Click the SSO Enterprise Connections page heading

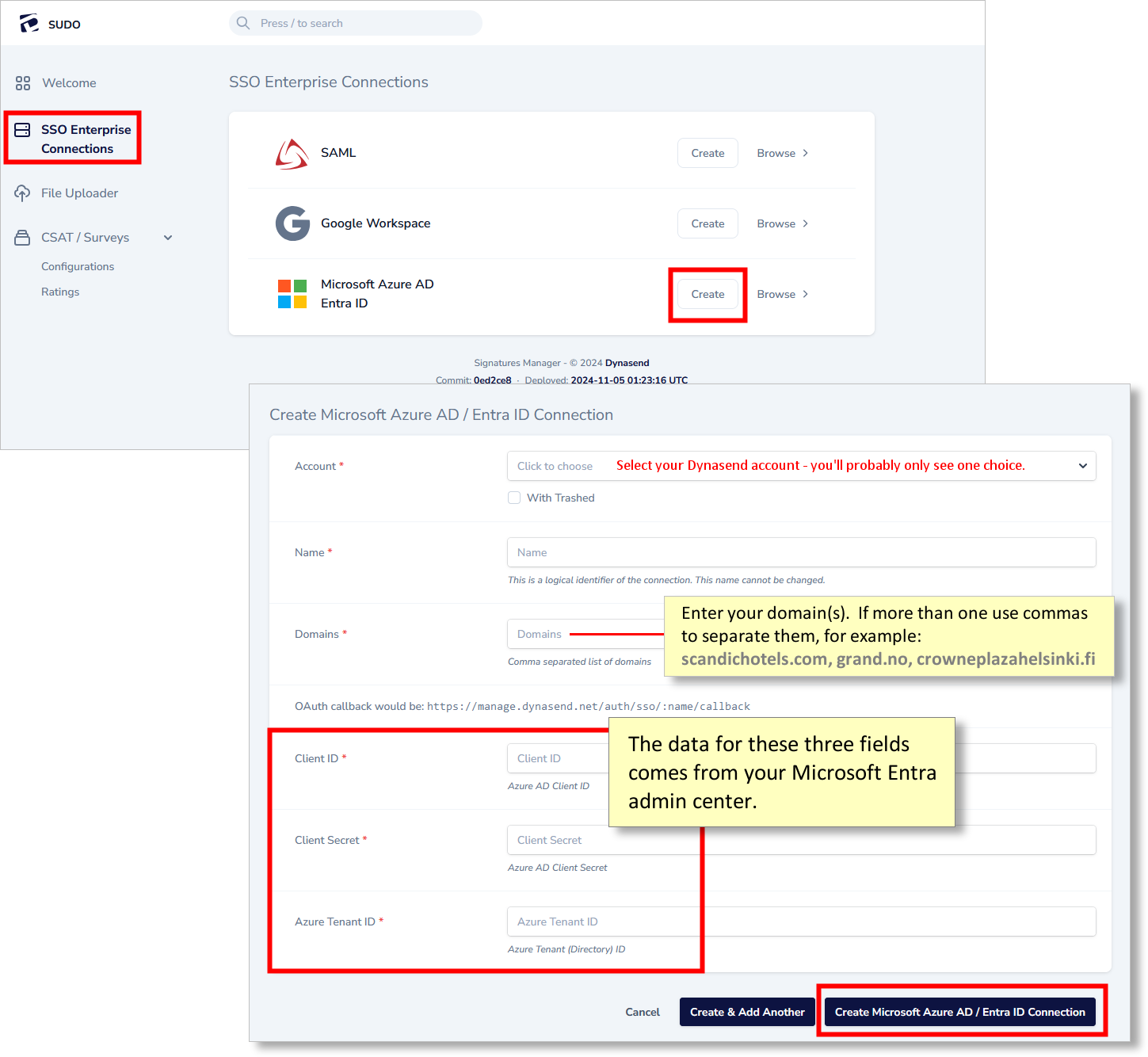(x=329, y=82)
